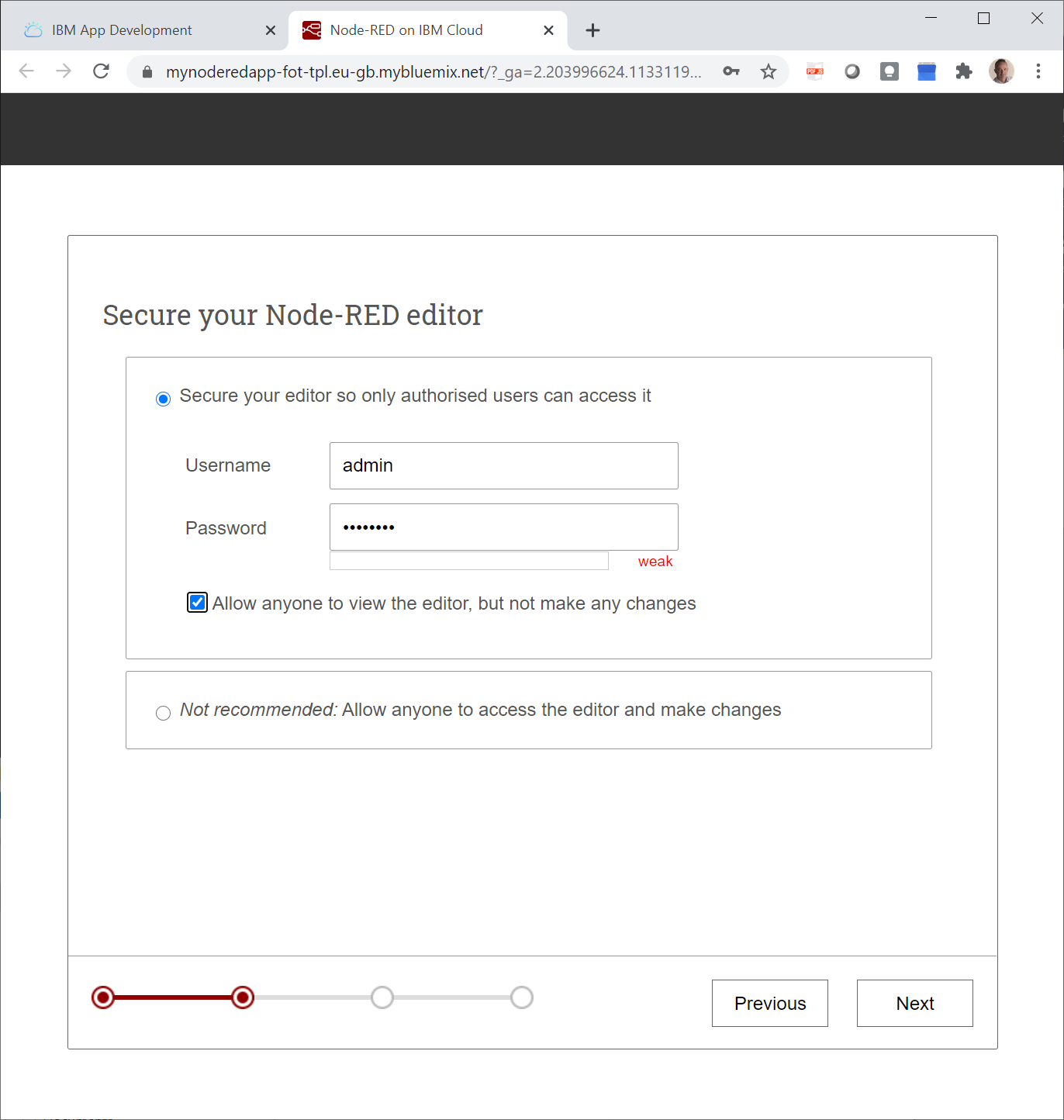
Task: Click the third wizard step marker
Action: click(x=382, y=997)
